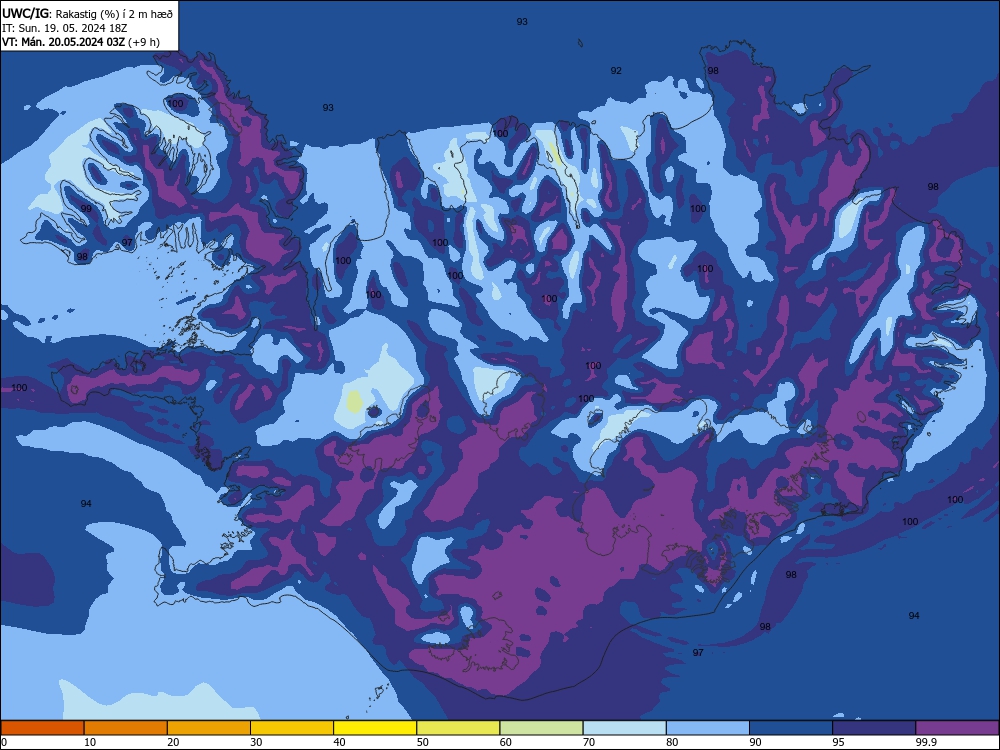The height and width of the screenshot is (750, 1000).
Task: Click the orange 10–20 legend swatch
Action: (x=126, y=728)
